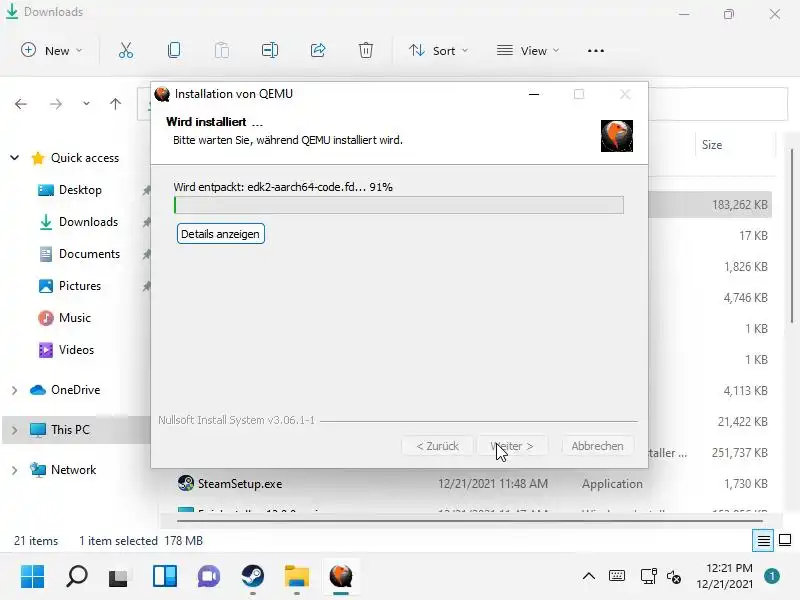800x600 pixels.
Task: Click the Rename icon in Explorer toolbar
Action: click(x=270, y=51)
